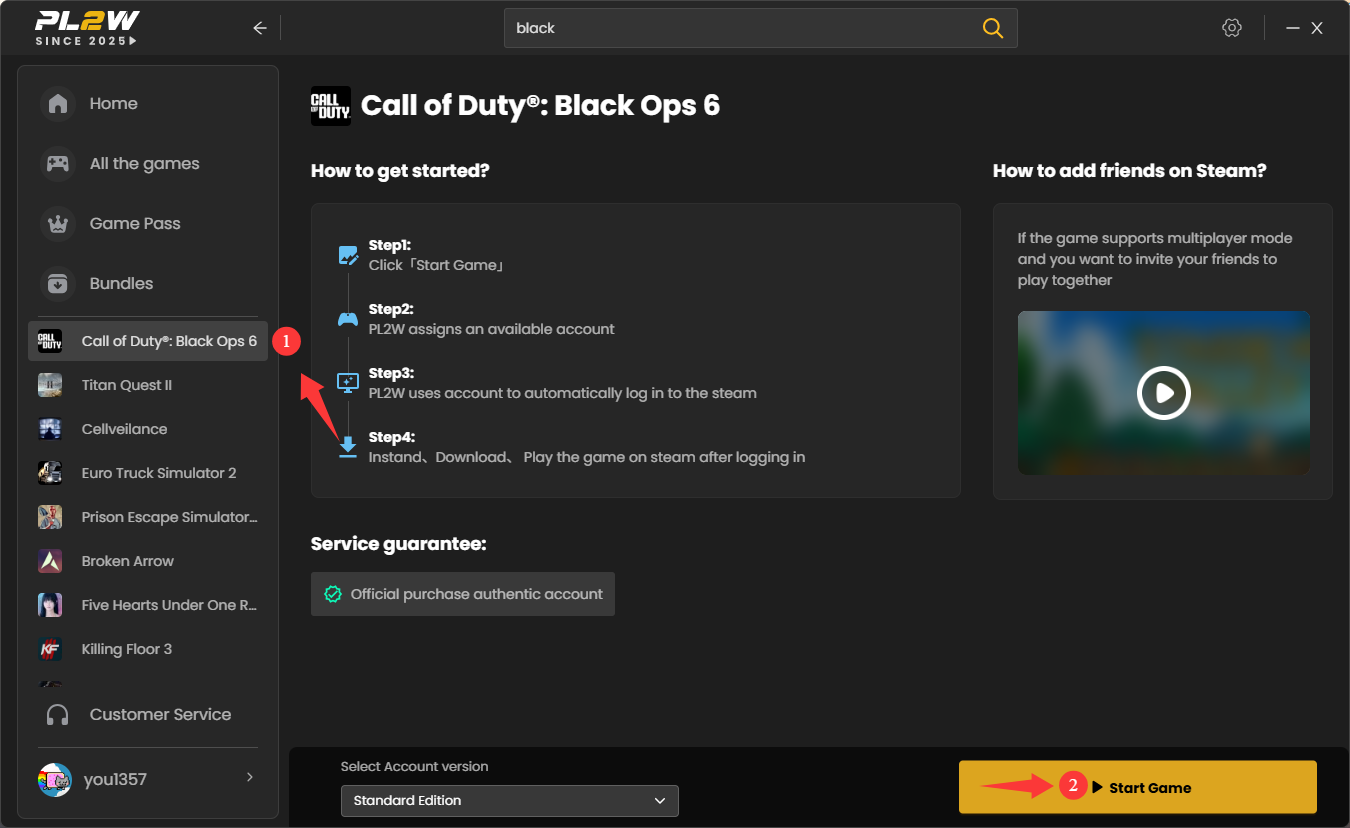Click the Call of Duty sidebar thumbnail icon
This screenshot has width=1350, height=828.
[50, 341]
